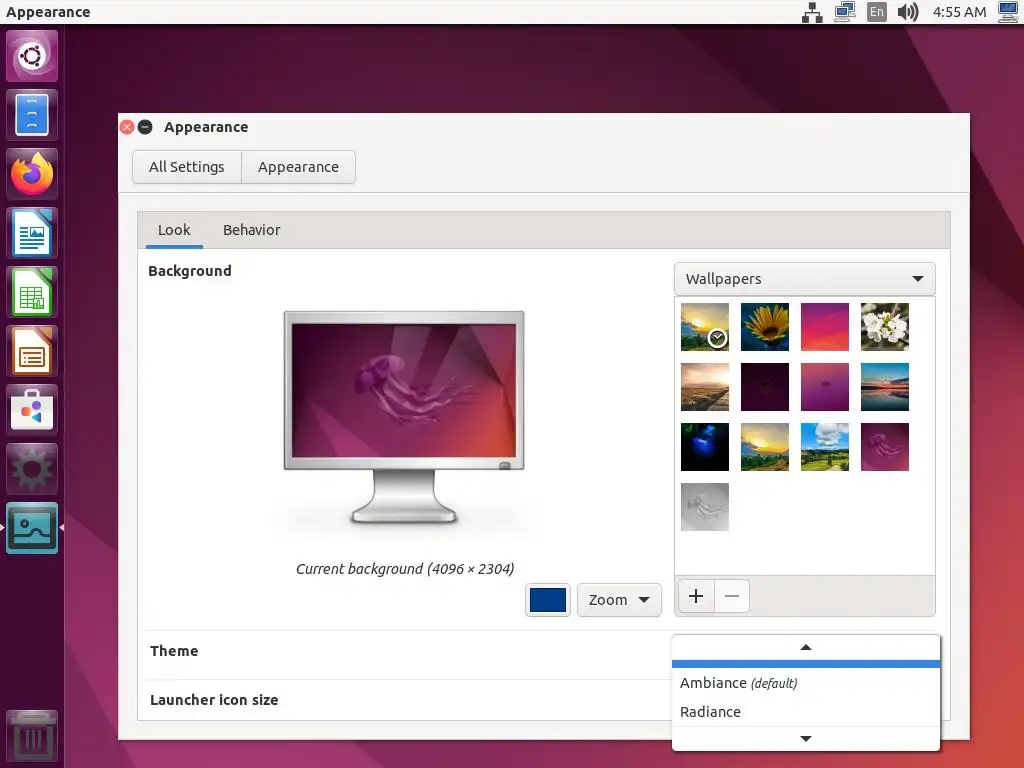Open System Settings gear in launcher

coord(32,469)
